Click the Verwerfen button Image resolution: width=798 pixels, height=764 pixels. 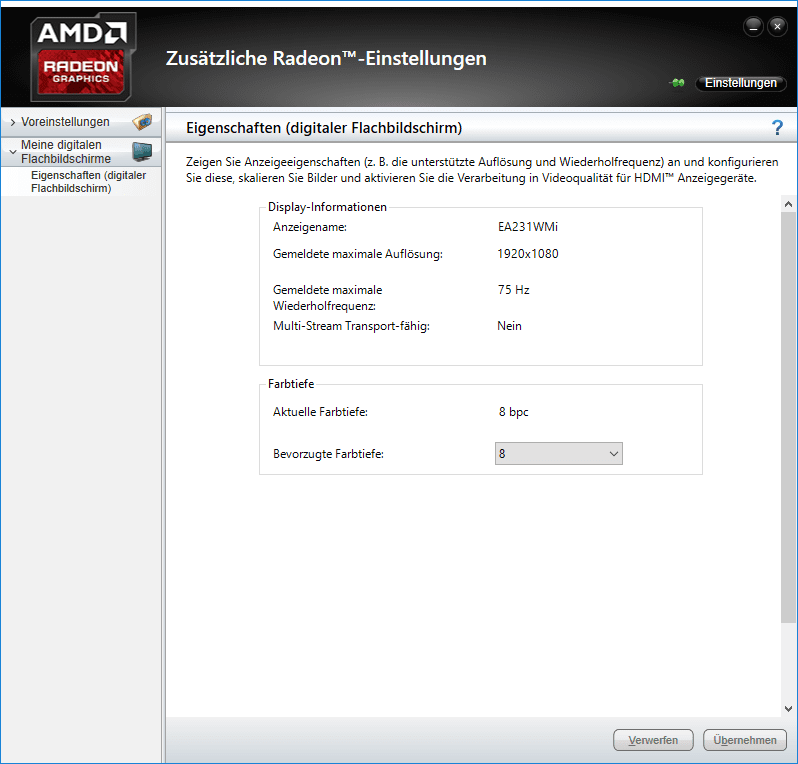click(x=653, y=740)
